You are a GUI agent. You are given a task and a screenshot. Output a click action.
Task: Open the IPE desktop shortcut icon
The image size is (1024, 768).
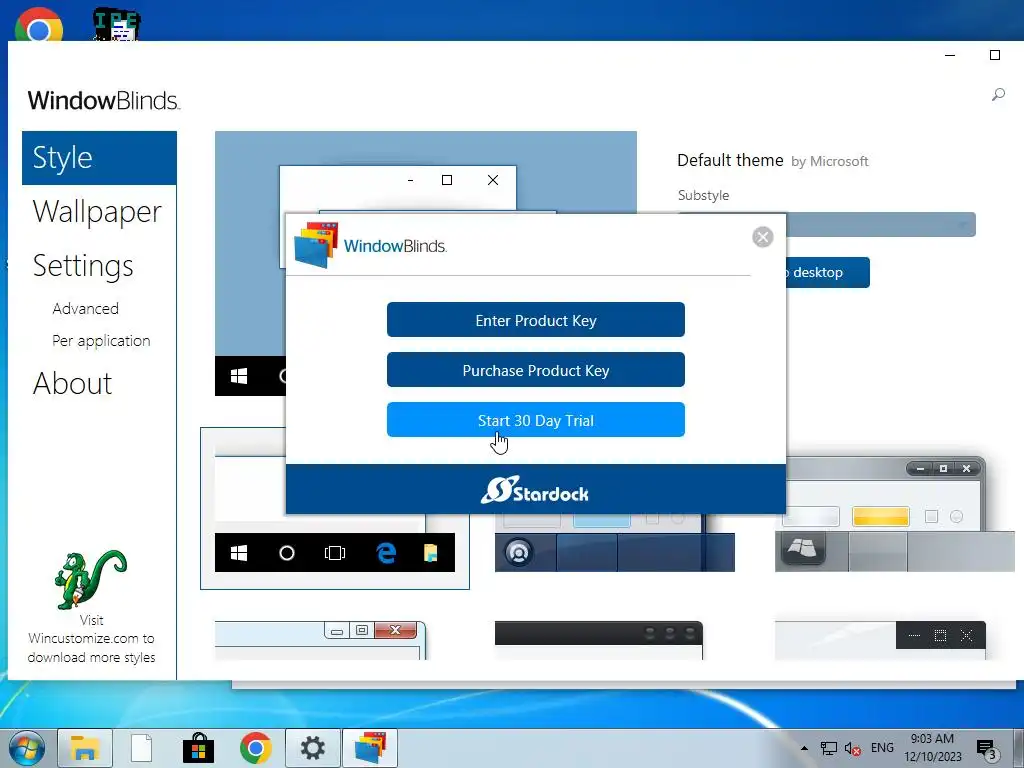coord(117,25)
